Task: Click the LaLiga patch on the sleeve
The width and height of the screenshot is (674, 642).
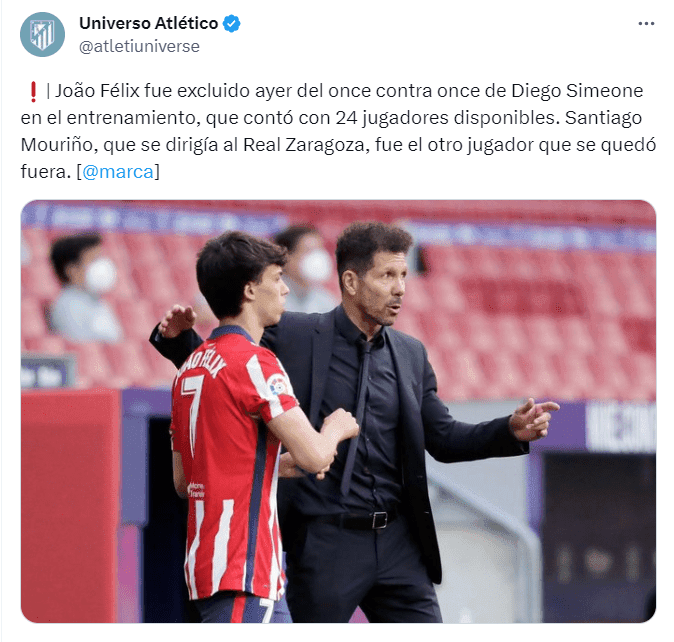Action: (x=277, y=384)
